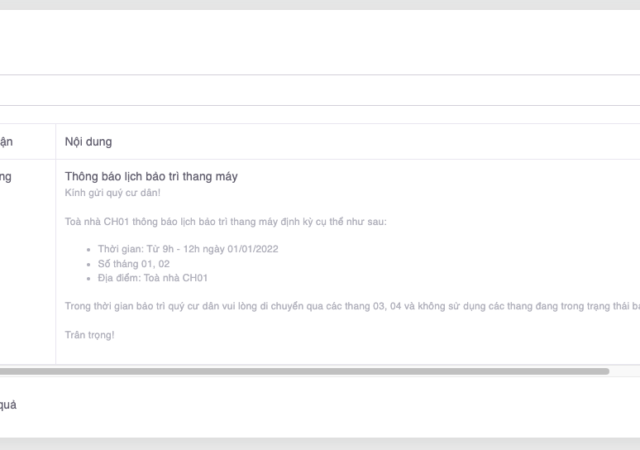The width and height of the screenshot is (640, 450).
Task: Click the blank white panel at the top
Action: coord(320,42)
